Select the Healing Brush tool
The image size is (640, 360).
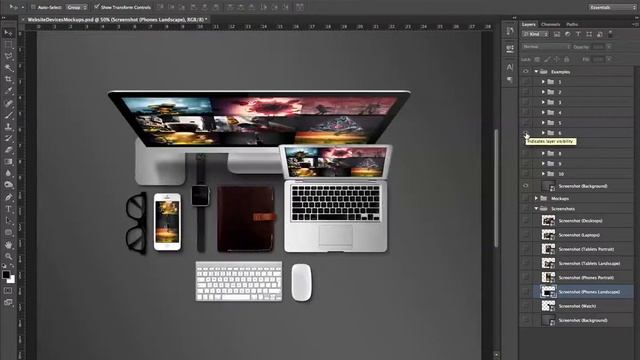[8, 103]
